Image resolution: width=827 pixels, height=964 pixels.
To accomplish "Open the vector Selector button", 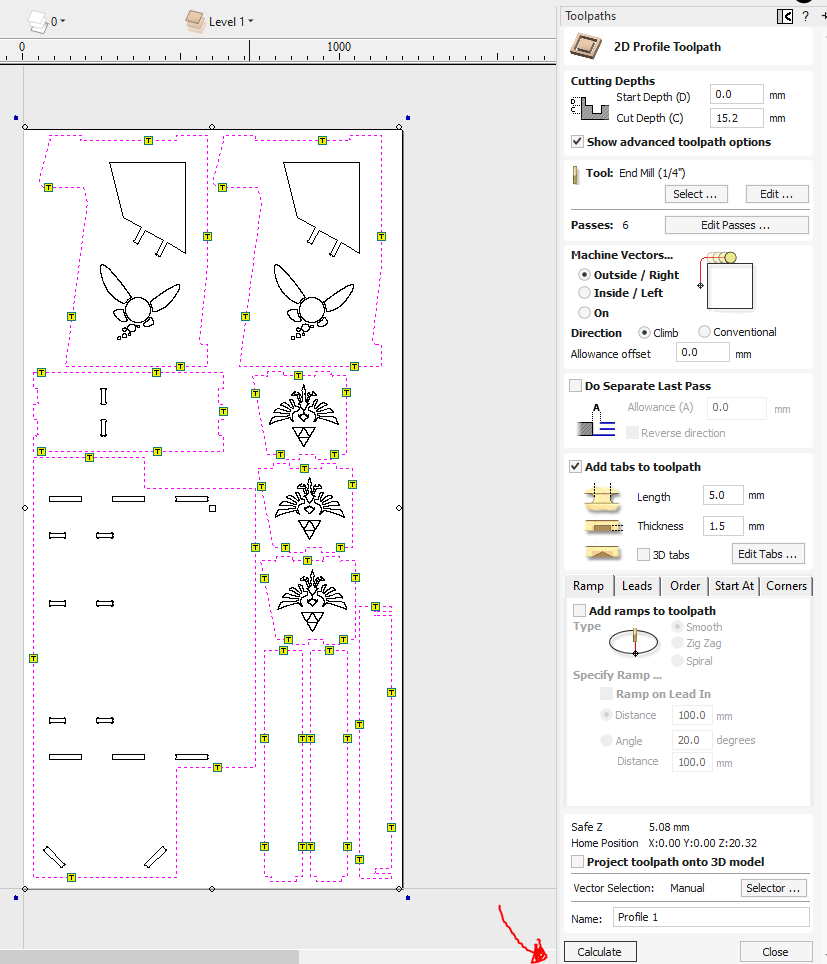I will coord(773,888).
